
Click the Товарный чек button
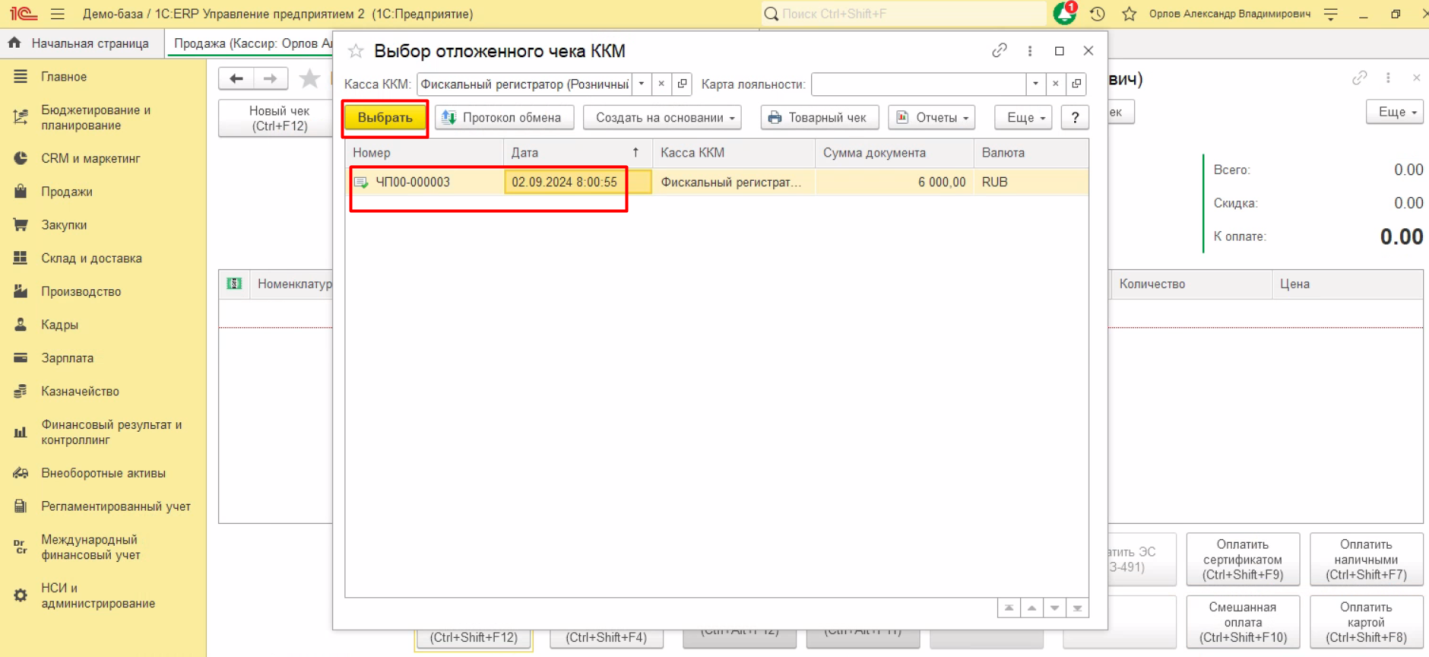tap(819, 118)
